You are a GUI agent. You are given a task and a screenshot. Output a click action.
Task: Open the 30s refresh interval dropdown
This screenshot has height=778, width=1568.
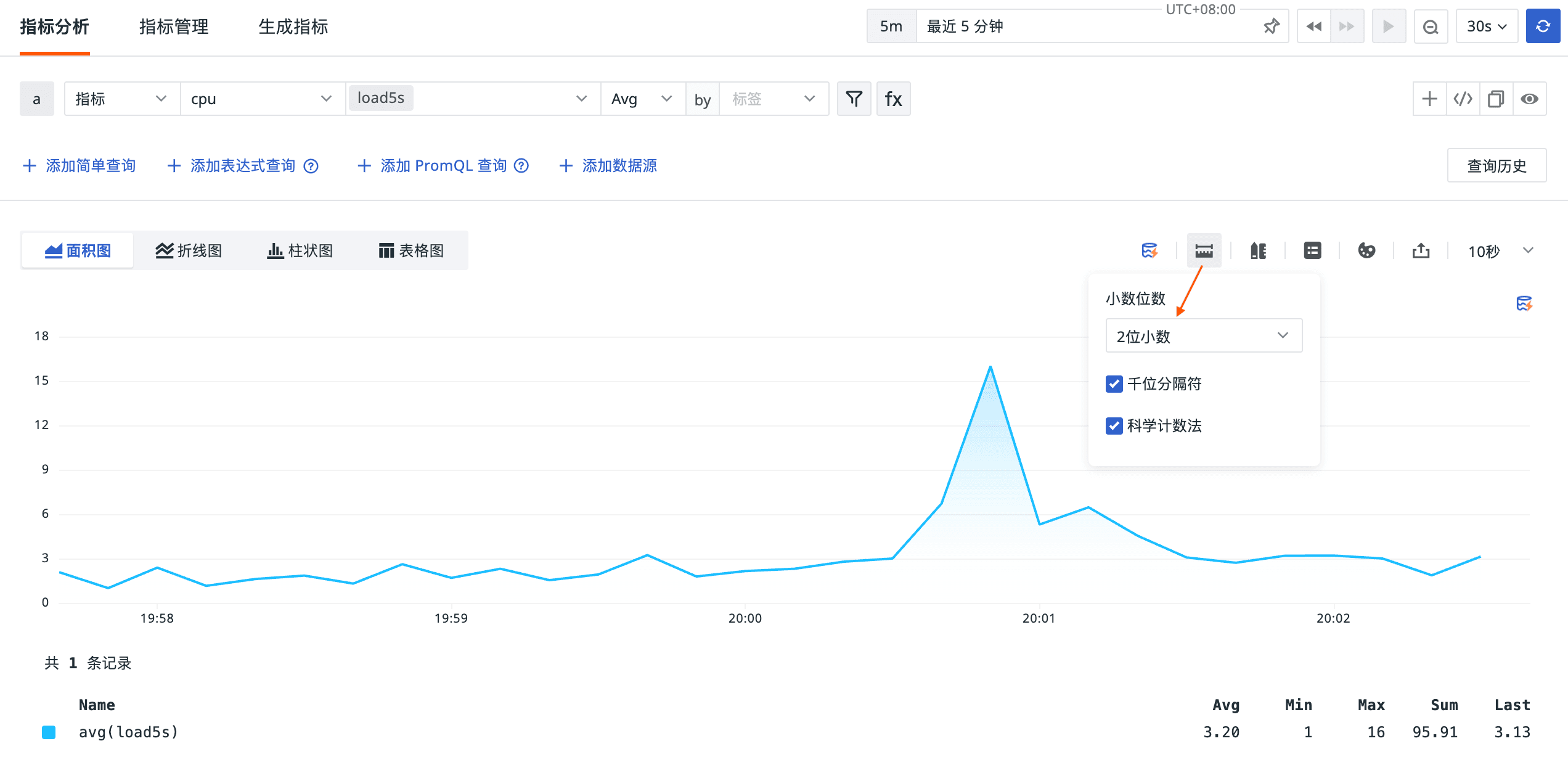pyautogui.click(x=1486, y=26)
